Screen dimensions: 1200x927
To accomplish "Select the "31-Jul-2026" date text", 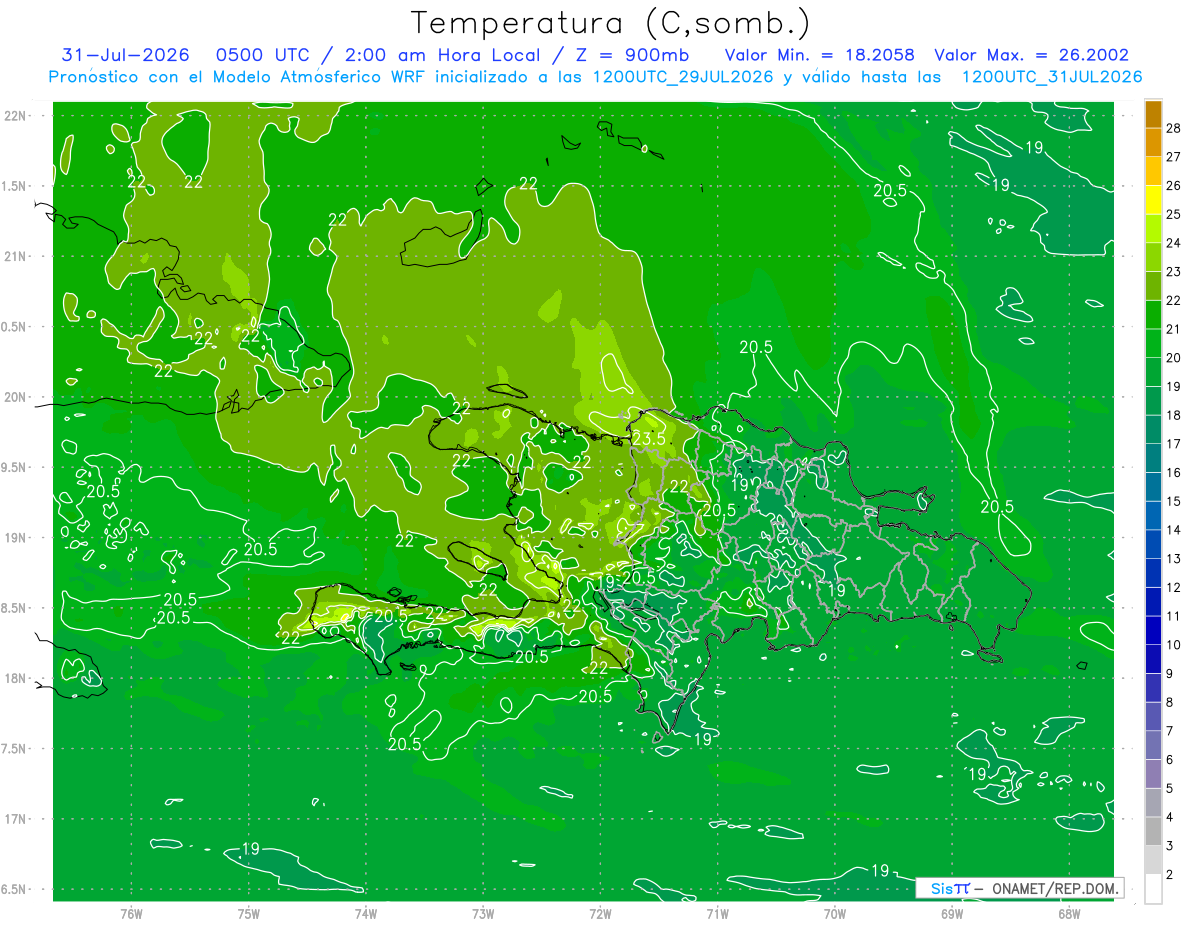I will coord(126,55).
